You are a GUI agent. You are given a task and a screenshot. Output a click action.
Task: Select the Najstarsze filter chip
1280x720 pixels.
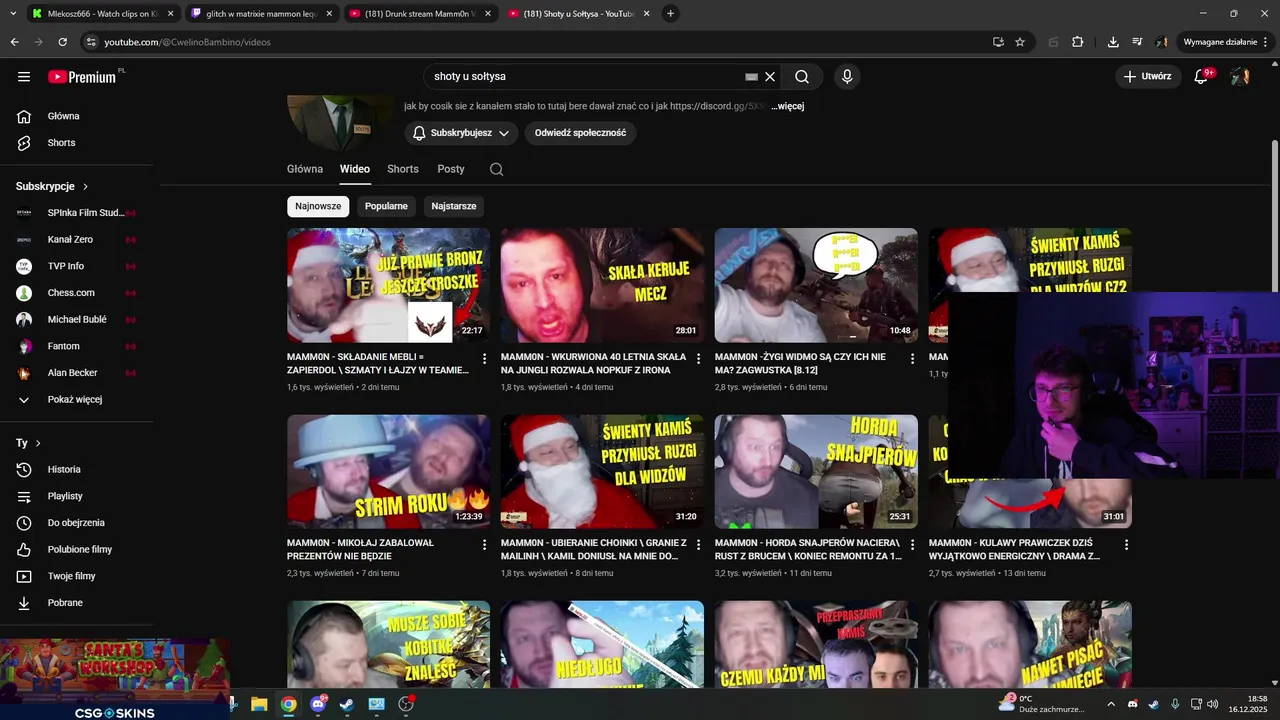(454, 206)
